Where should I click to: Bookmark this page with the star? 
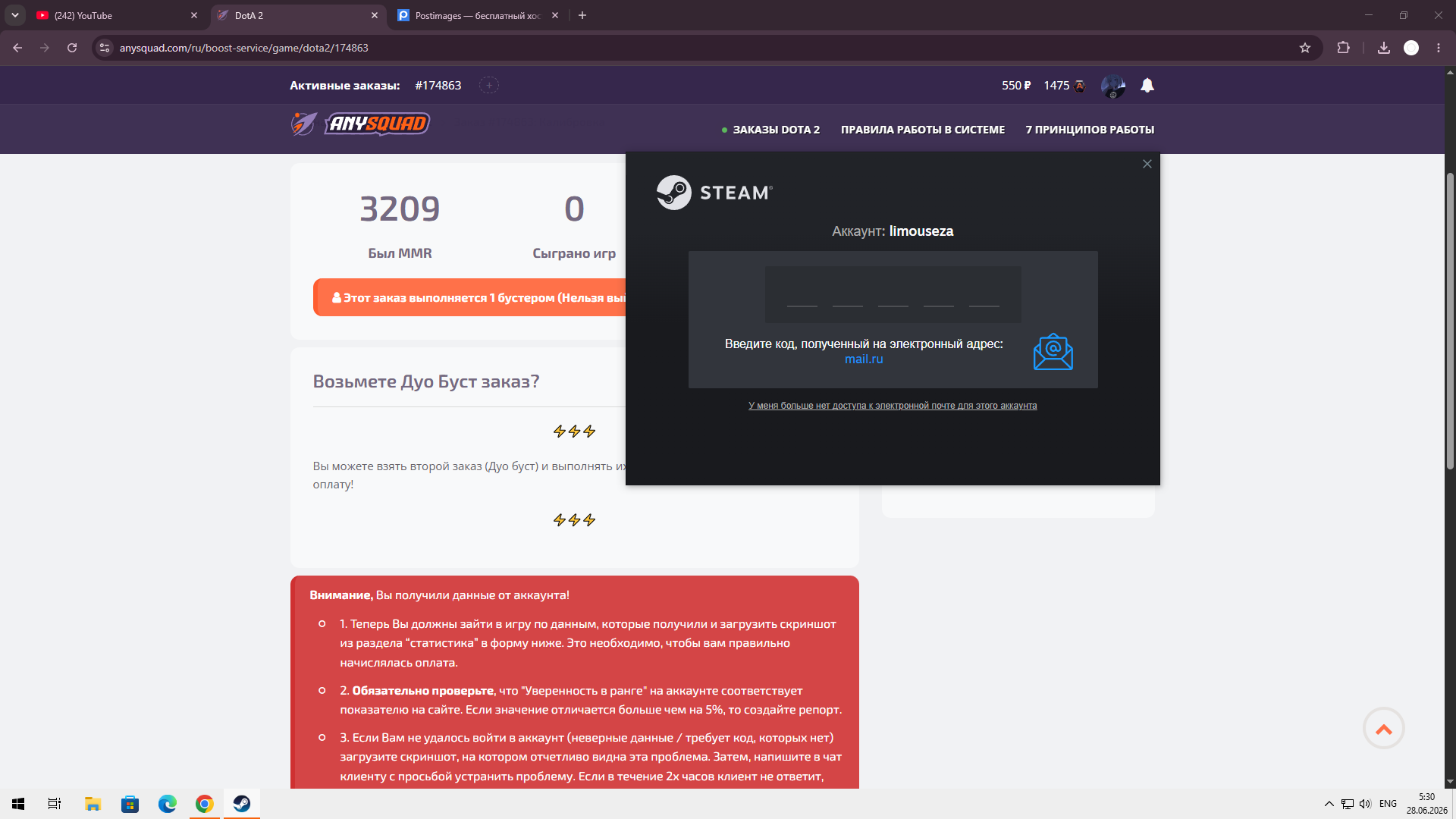coord(1305,48)
